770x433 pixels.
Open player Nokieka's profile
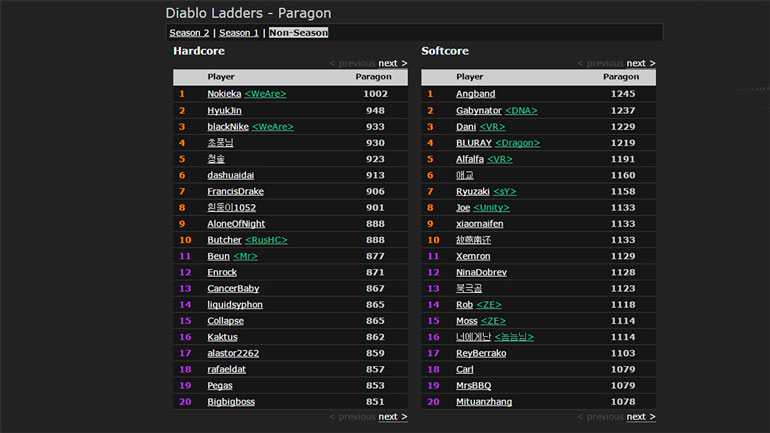(224, 94)
